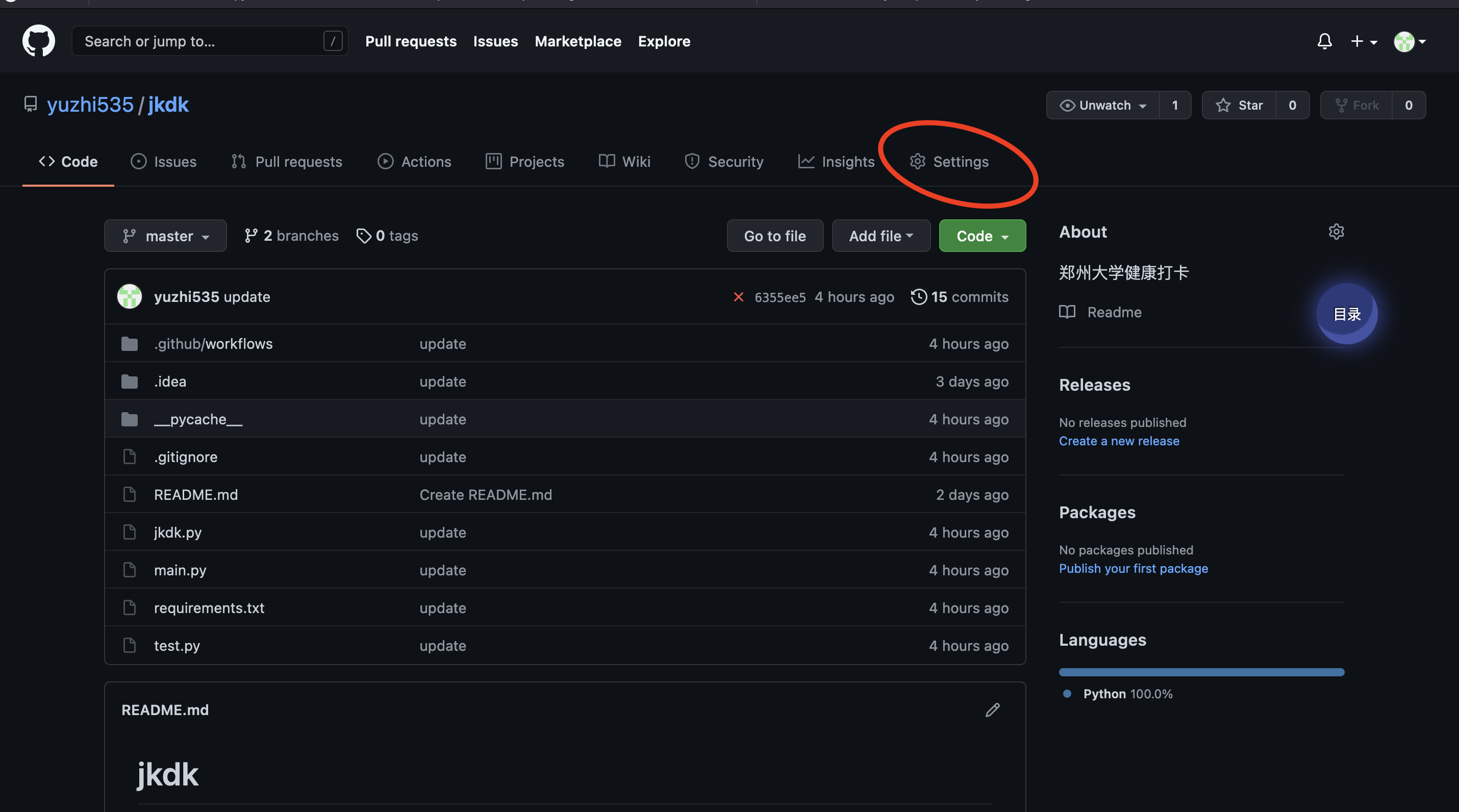Click the stargazers count 0
This screenshot has height=812, width=1459.
click(x=1293, y=105)
